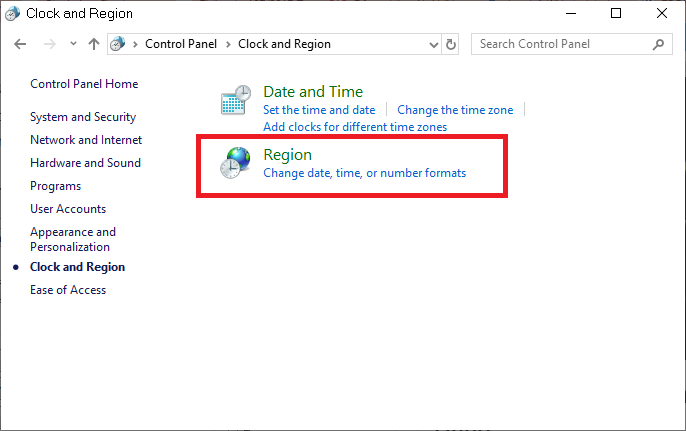Open the Recent locations dropdown arrow
The height and width of the screenshot is (431, 686).
tap(73, 44)
